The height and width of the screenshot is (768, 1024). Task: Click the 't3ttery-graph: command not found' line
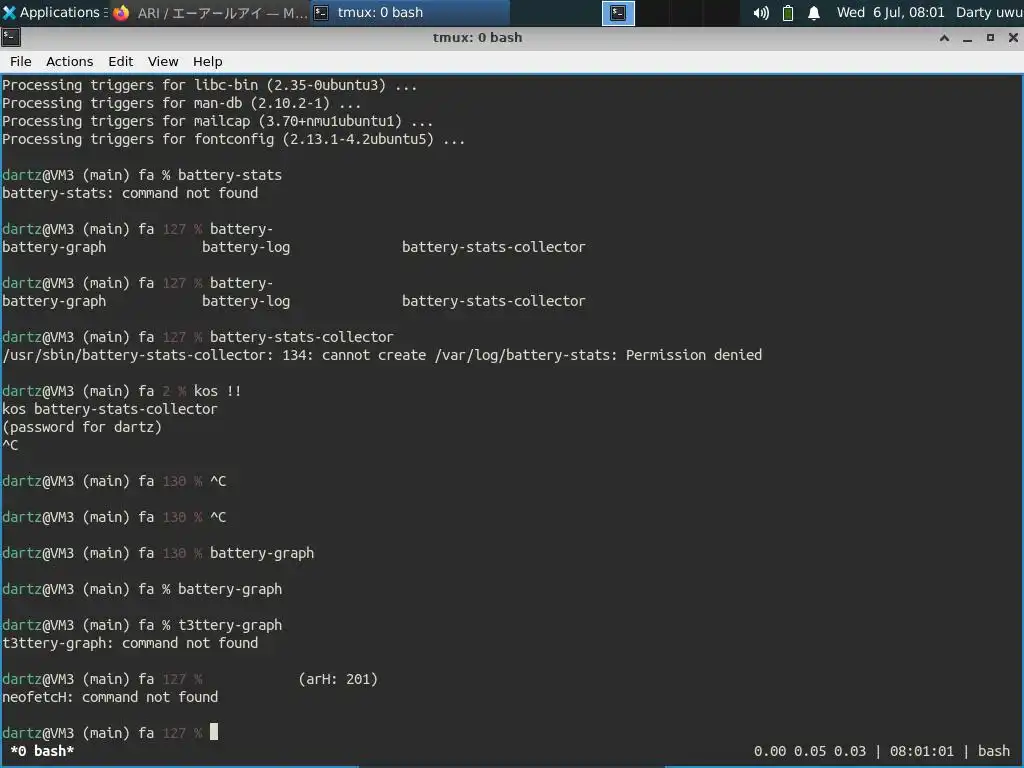pyautogui.click(x=130, y=643)
